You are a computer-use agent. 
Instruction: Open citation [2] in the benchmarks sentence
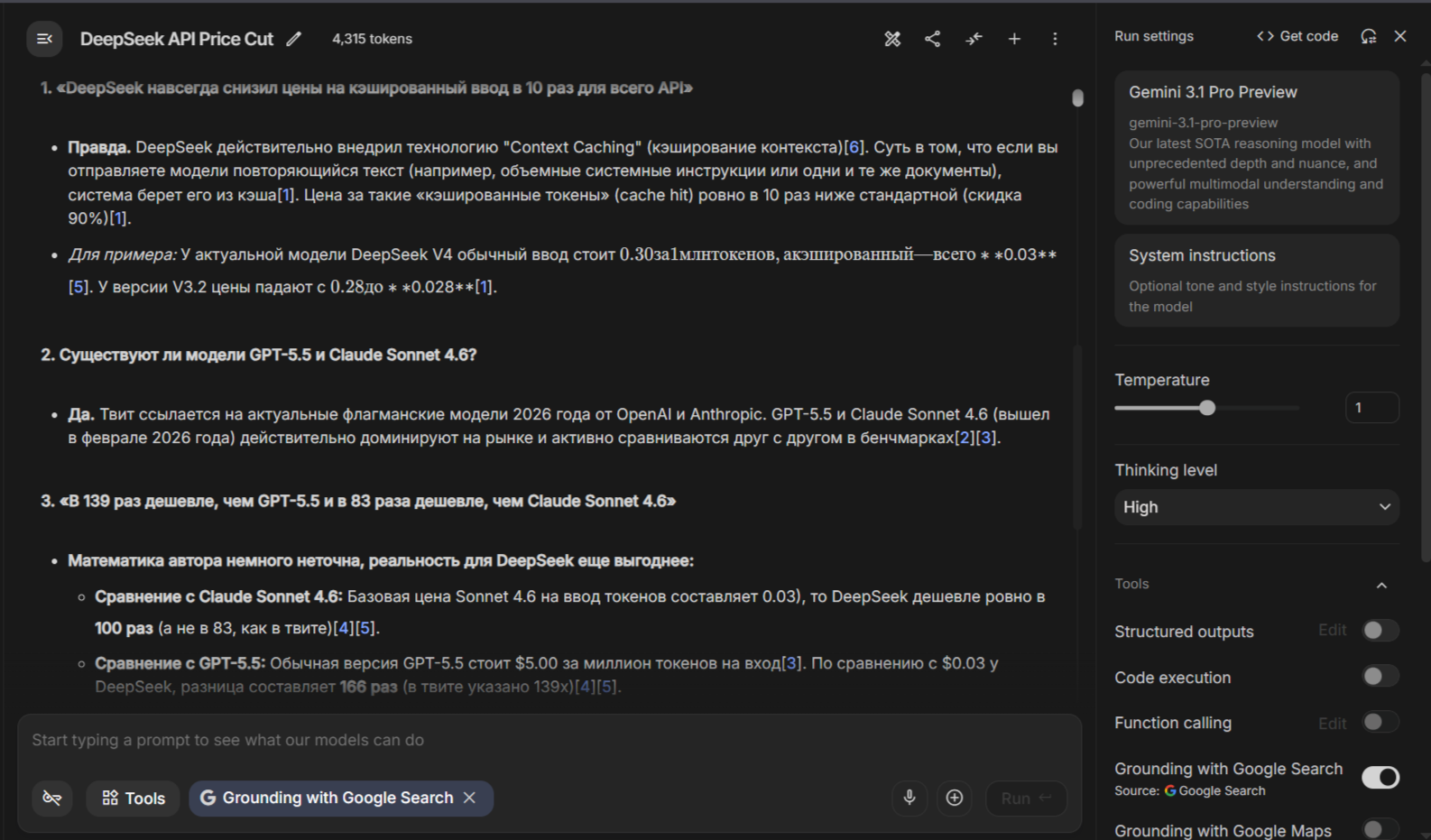[965, 438]
